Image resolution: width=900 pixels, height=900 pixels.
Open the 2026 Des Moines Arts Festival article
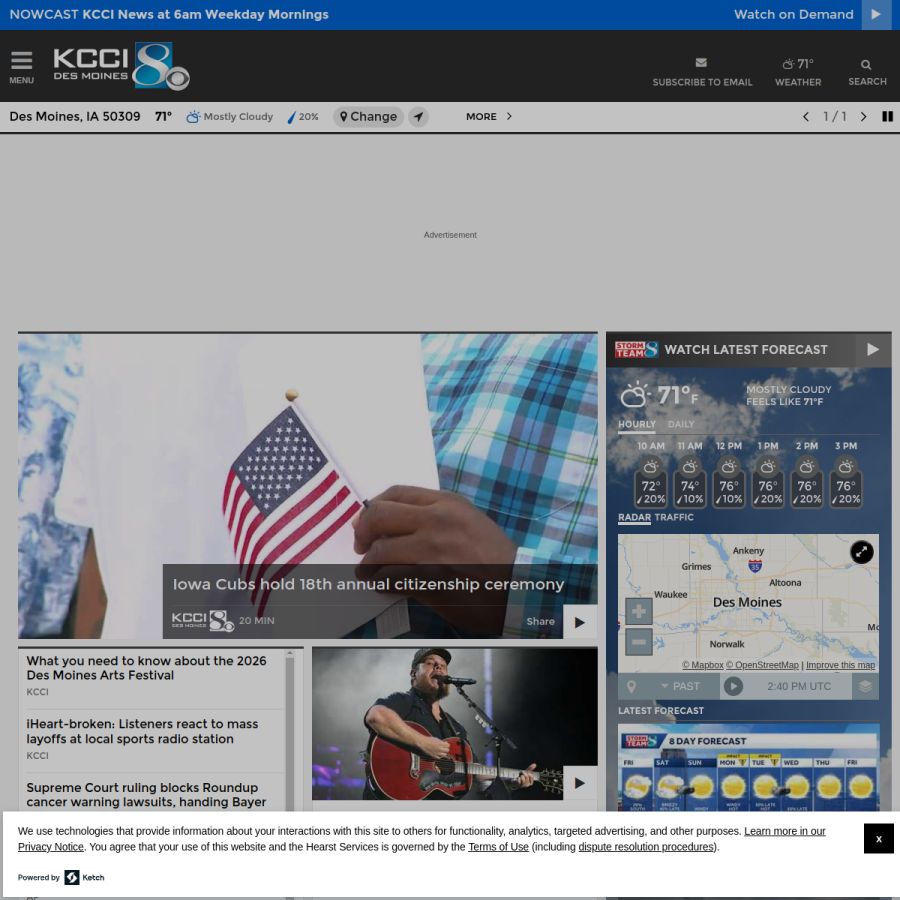(146, 668)
